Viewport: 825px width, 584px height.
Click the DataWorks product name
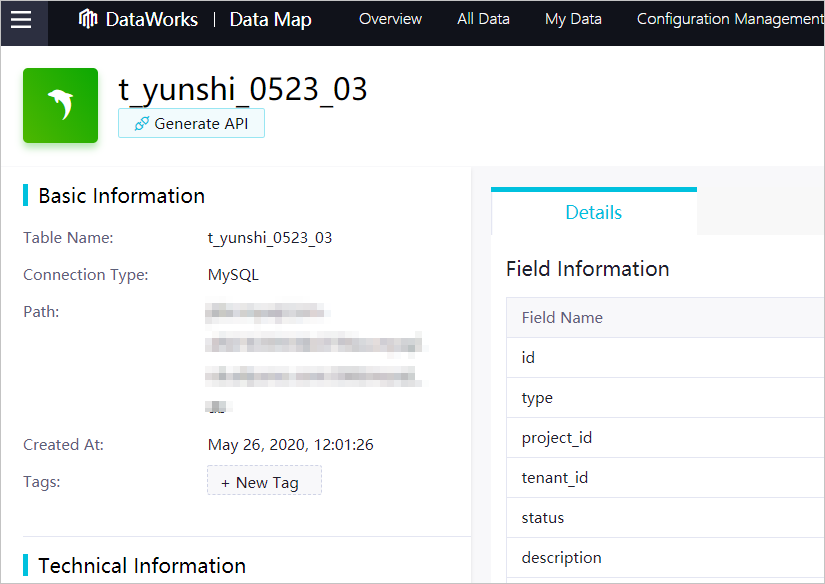[x=152, y=19]
